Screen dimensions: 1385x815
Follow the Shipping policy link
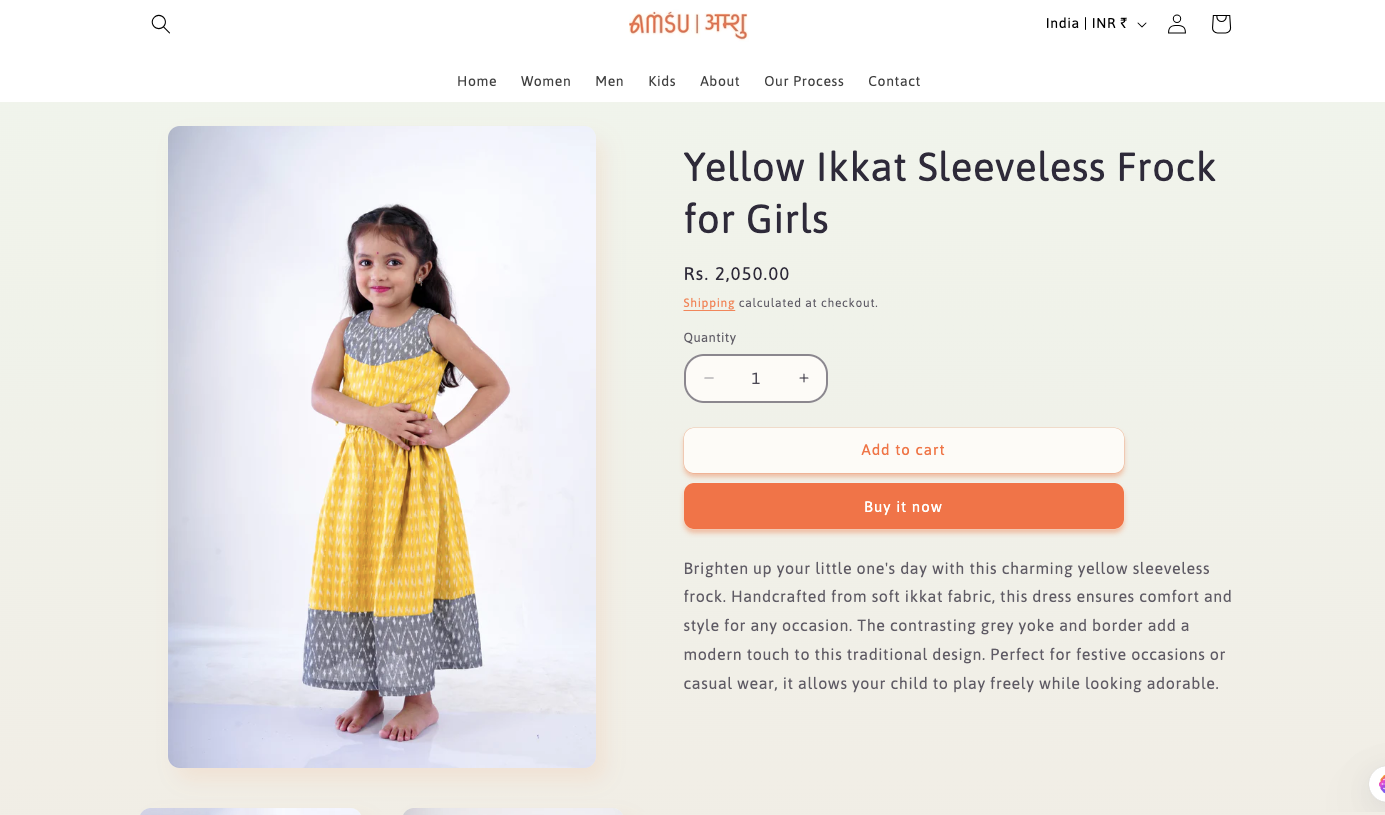click(x=709, y=303)
